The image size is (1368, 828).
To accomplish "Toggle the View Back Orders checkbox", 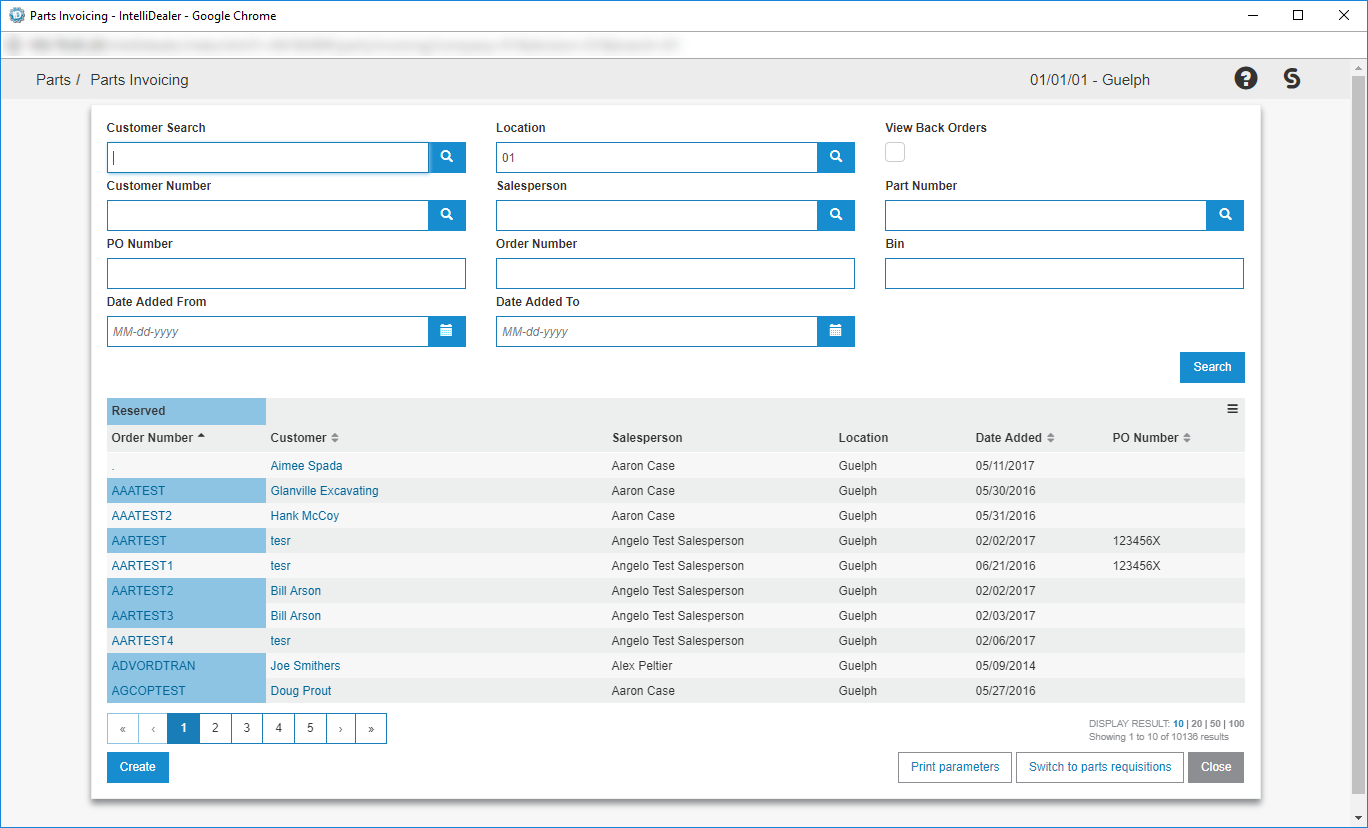I will coord(895,152).
